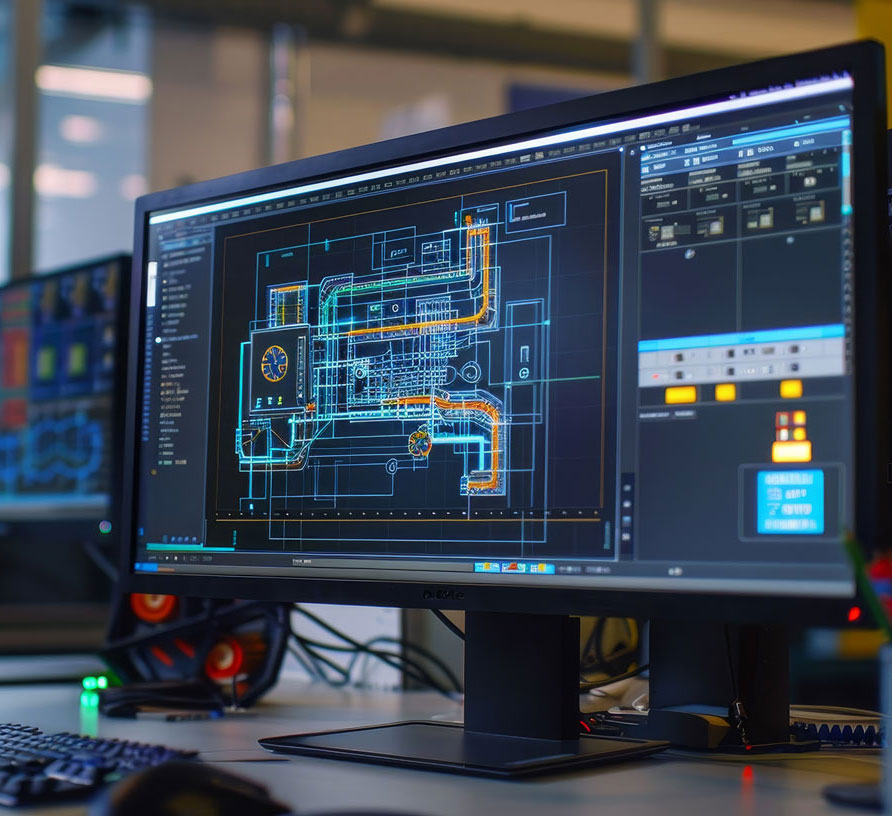Select the white bullet item in left tree panel
Viewport: 892px width, 816px height.
point(158,340)
